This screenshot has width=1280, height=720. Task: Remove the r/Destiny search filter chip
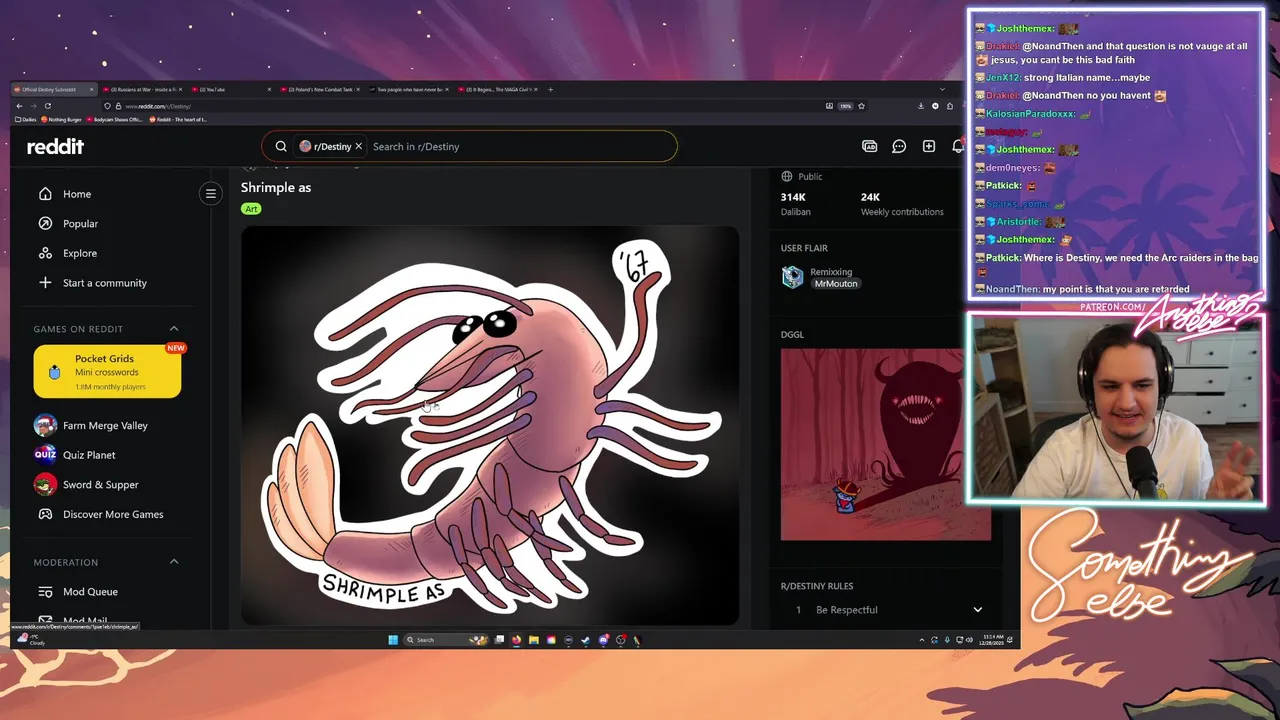(x=358, y=146)
